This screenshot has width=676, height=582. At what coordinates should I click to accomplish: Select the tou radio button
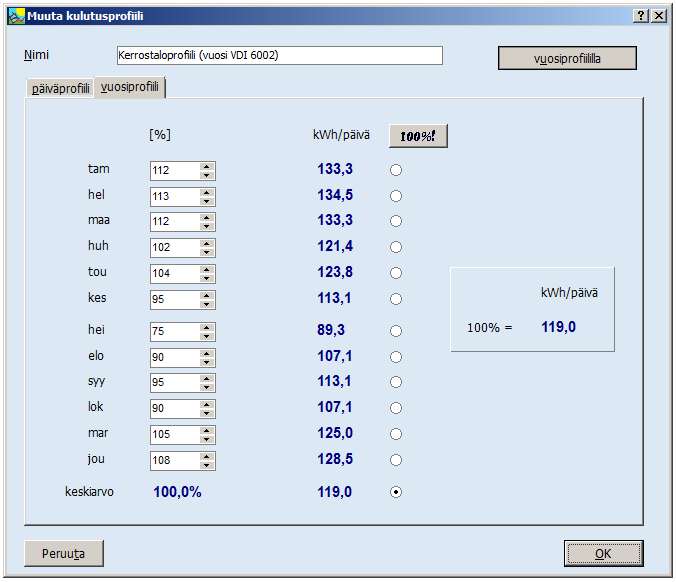click(396, 273)
